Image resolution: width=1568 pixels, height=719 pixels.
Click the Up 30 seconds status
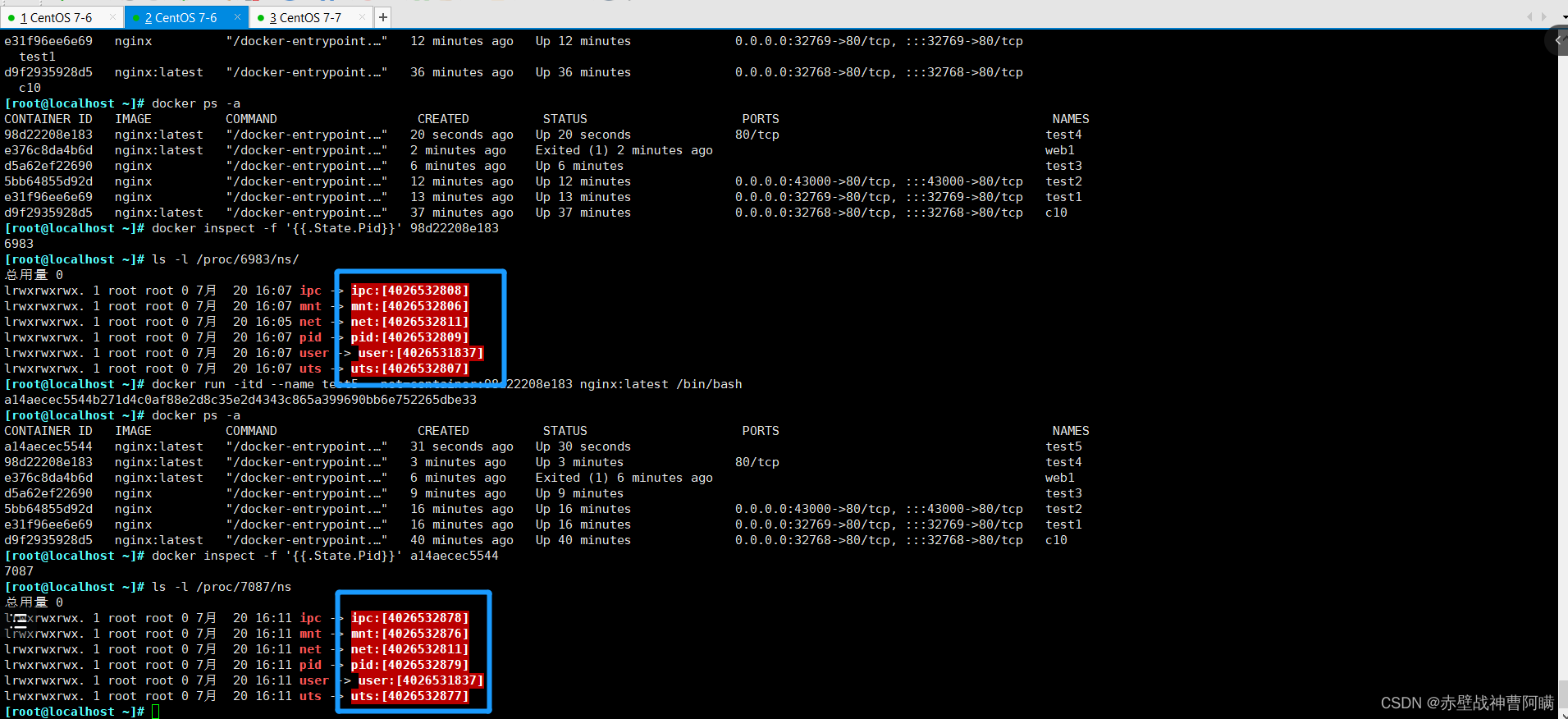click(583, 447)
